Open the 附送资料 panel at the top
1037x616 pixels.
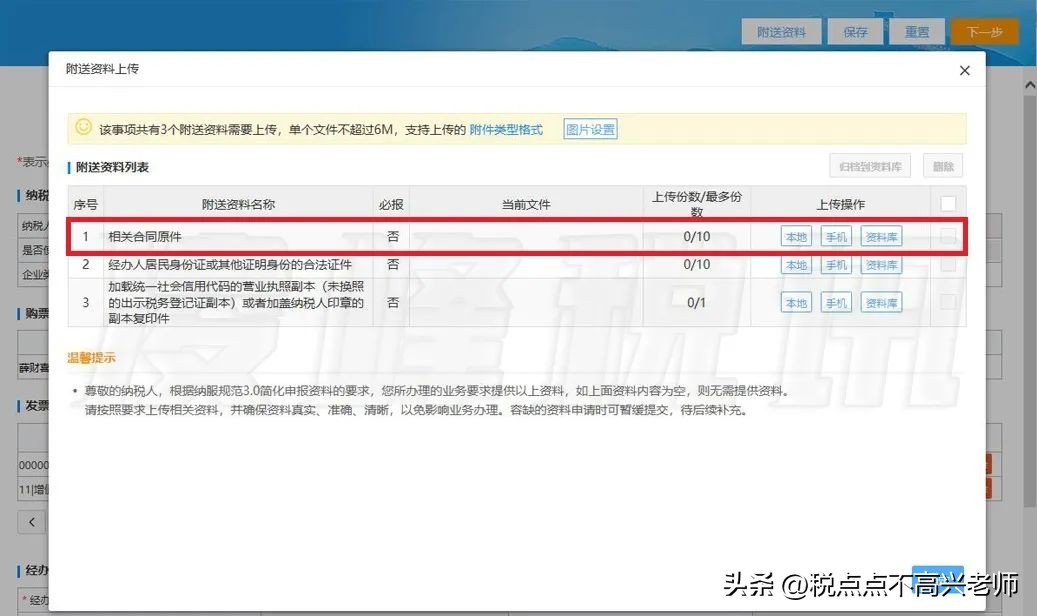pyautogui.click(x=781, y=30)
